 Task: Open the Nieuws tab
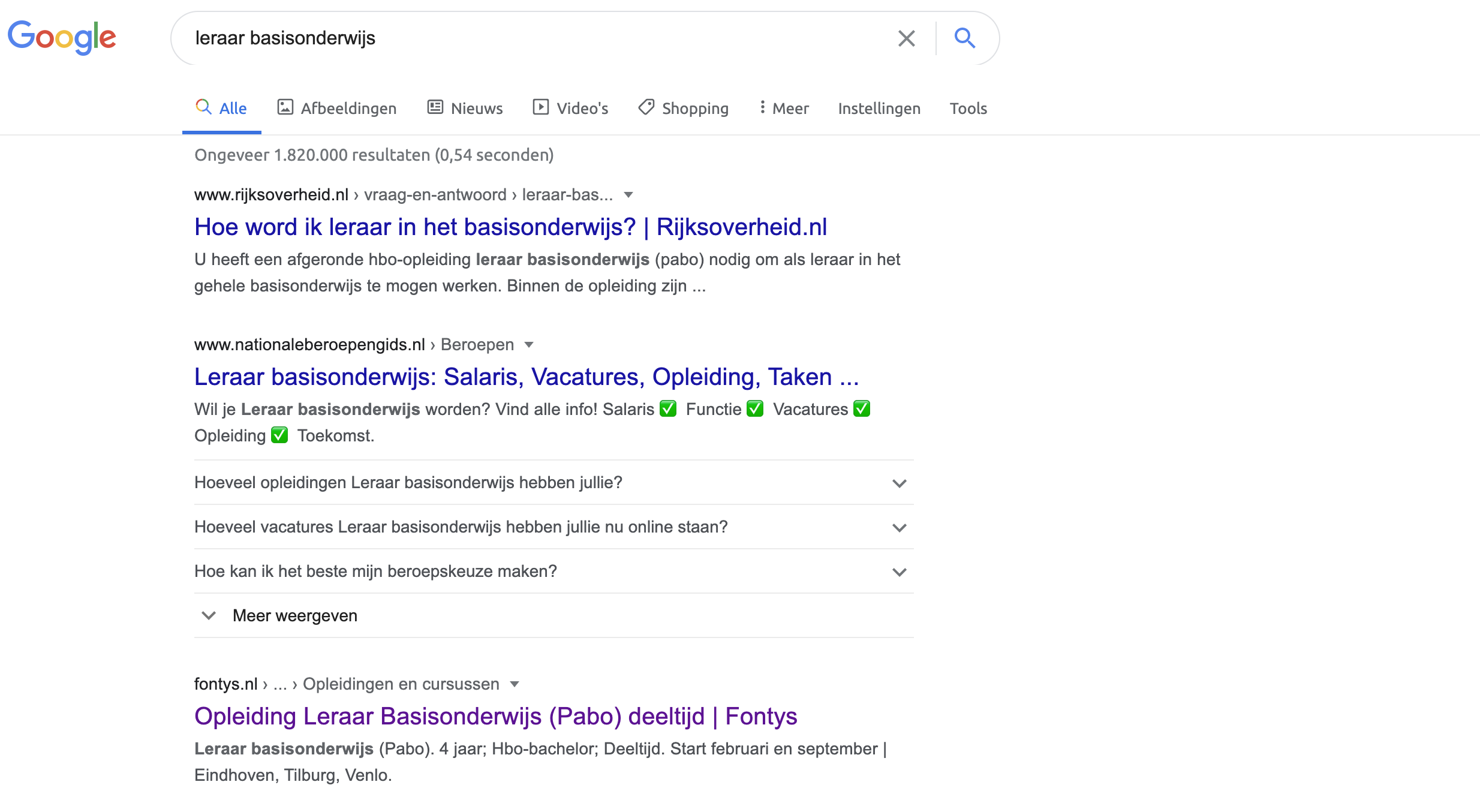[x=465, y=109]
